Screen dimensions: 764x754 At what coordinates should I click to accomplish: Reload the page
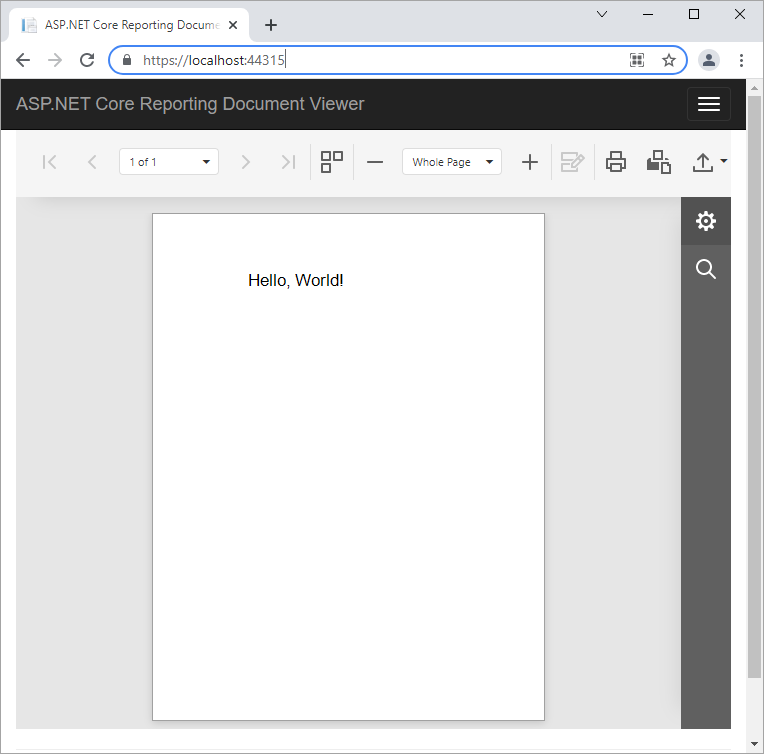87,60
